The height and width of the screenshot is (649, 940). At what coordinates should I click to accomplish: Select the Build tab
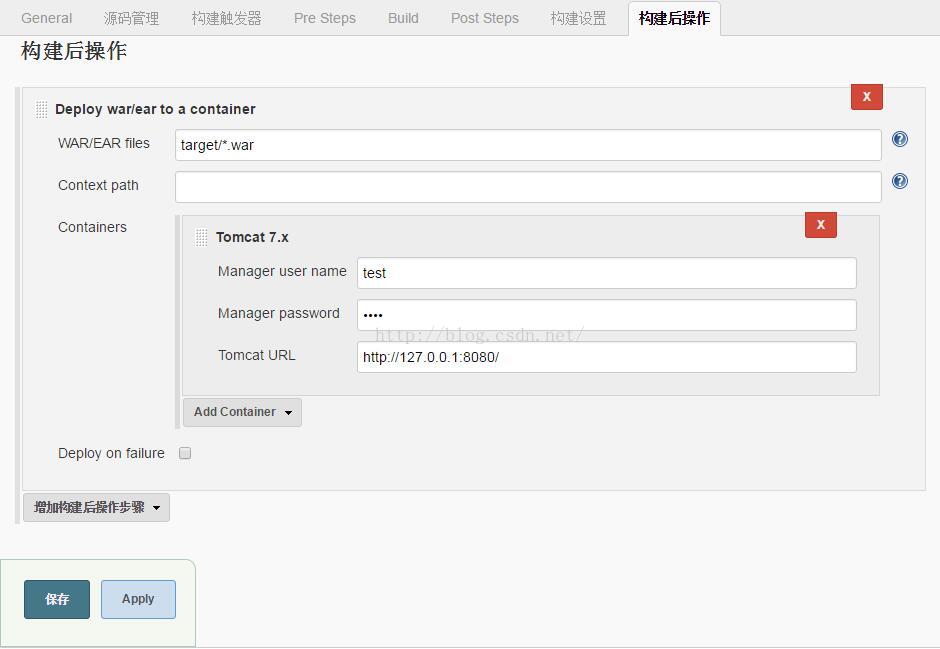pyautogui.click(x=403, y=18)
